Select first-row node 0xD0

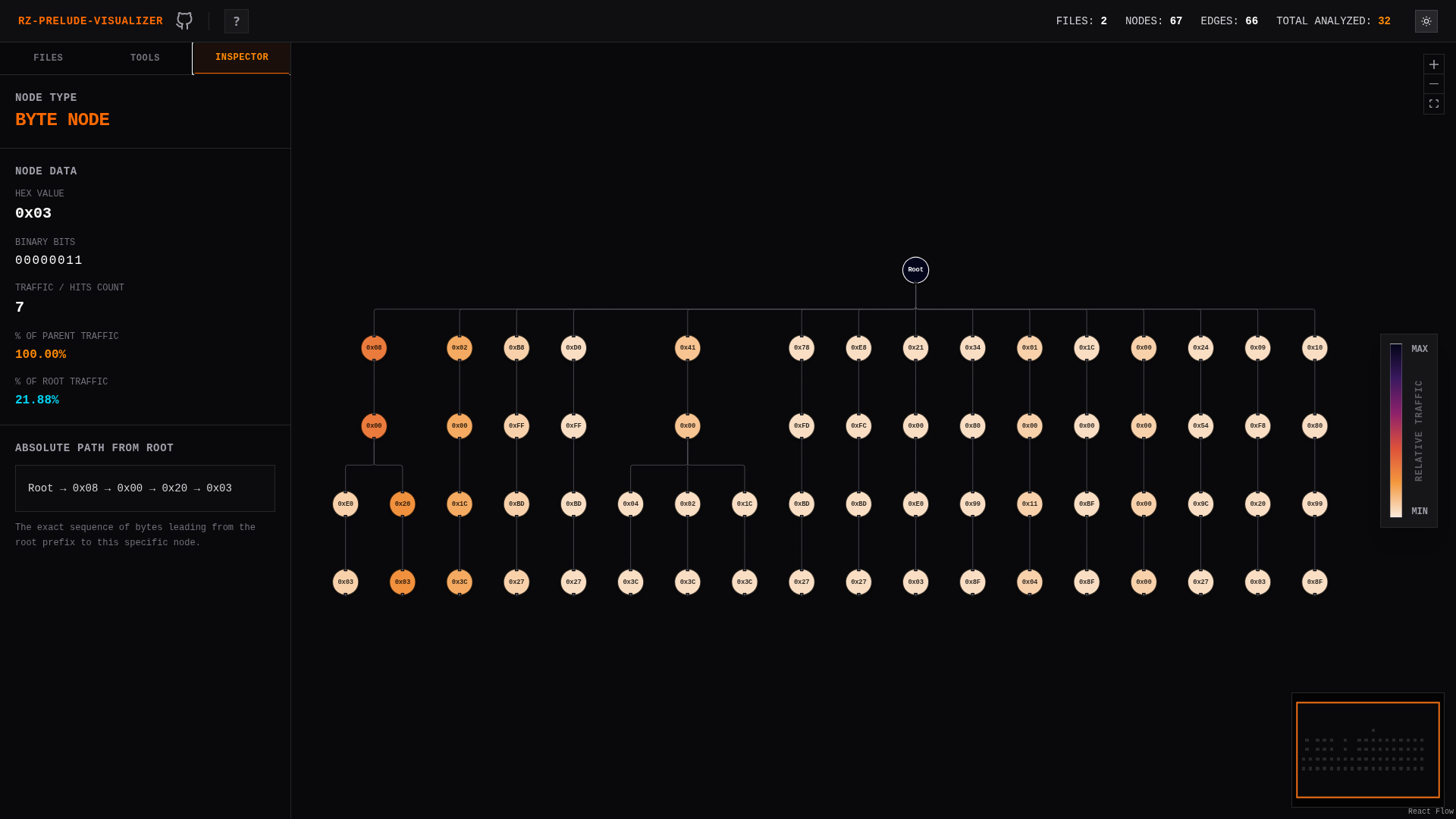[x=573, y=348]
